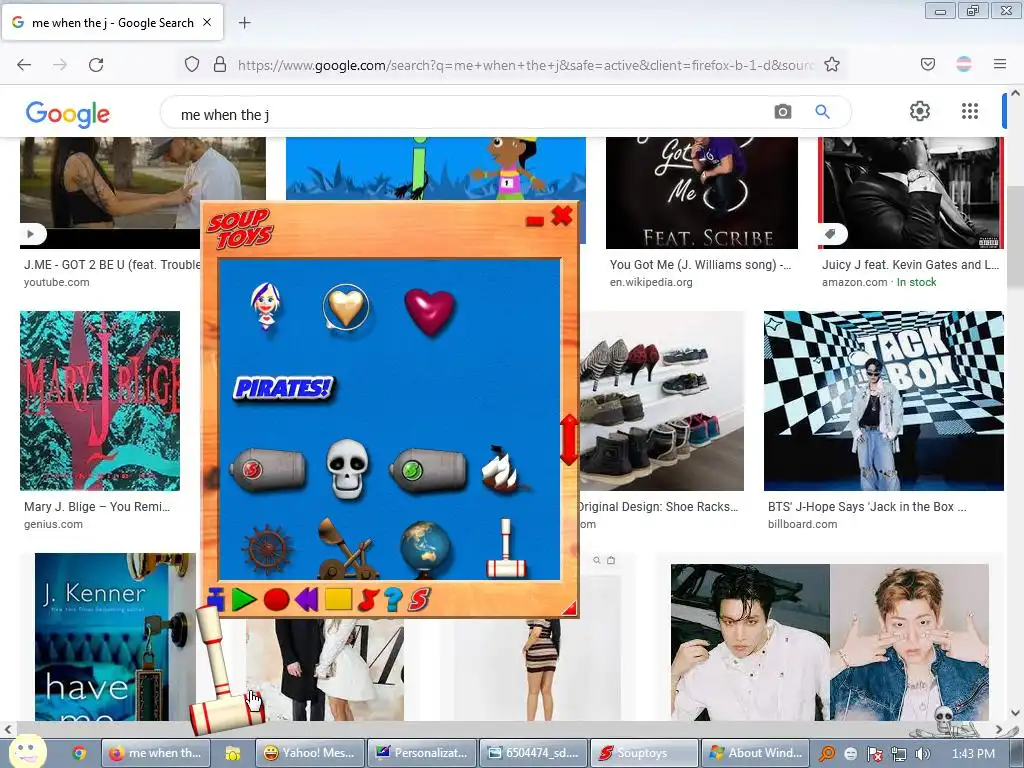Click the horizontal scrollbar right arrow

[x=999, y=729]
